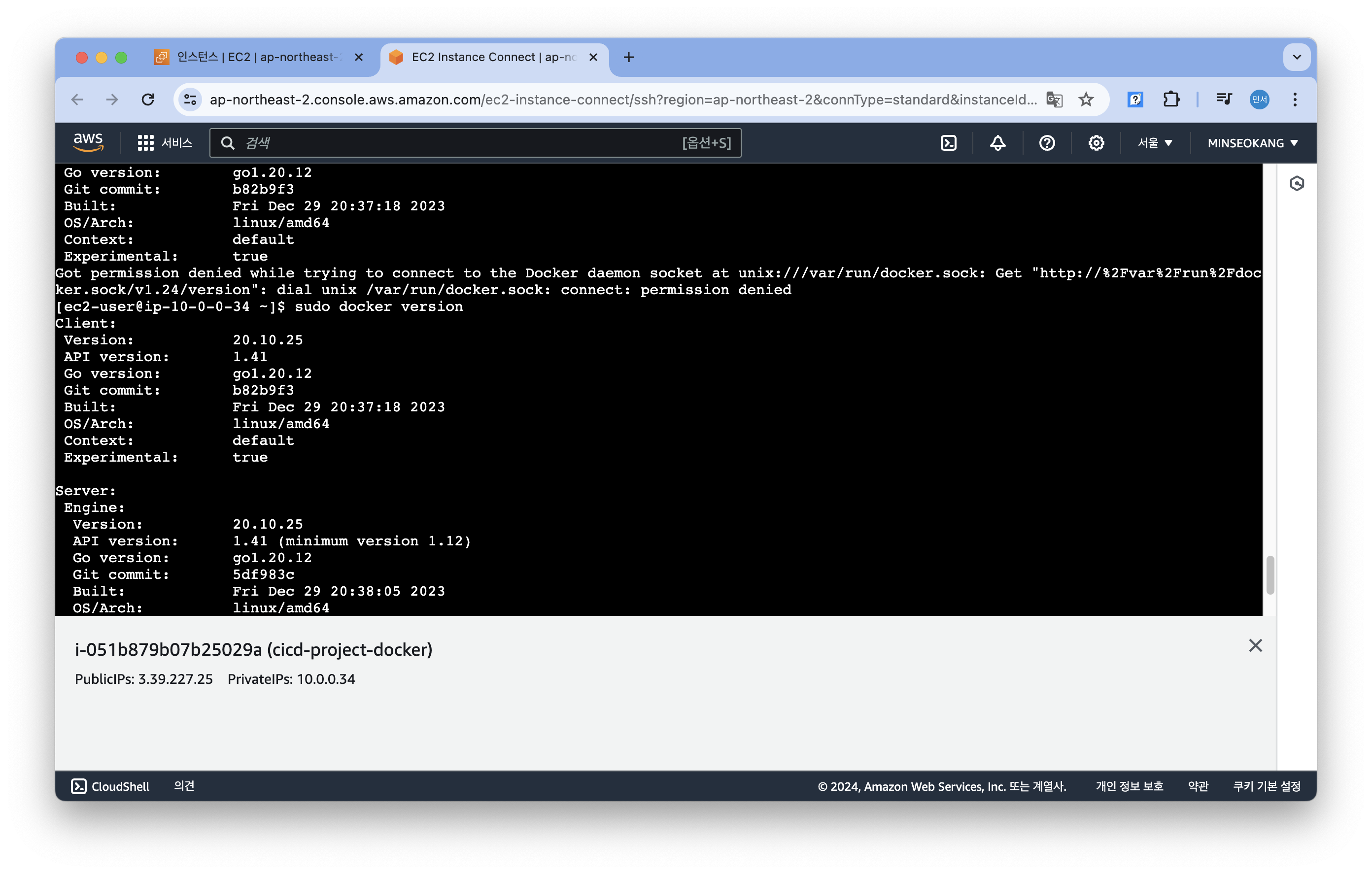1372x874 pixels.
Task: Expand the MINSEOKANG account menu
Action: (x=1252, y=143)
